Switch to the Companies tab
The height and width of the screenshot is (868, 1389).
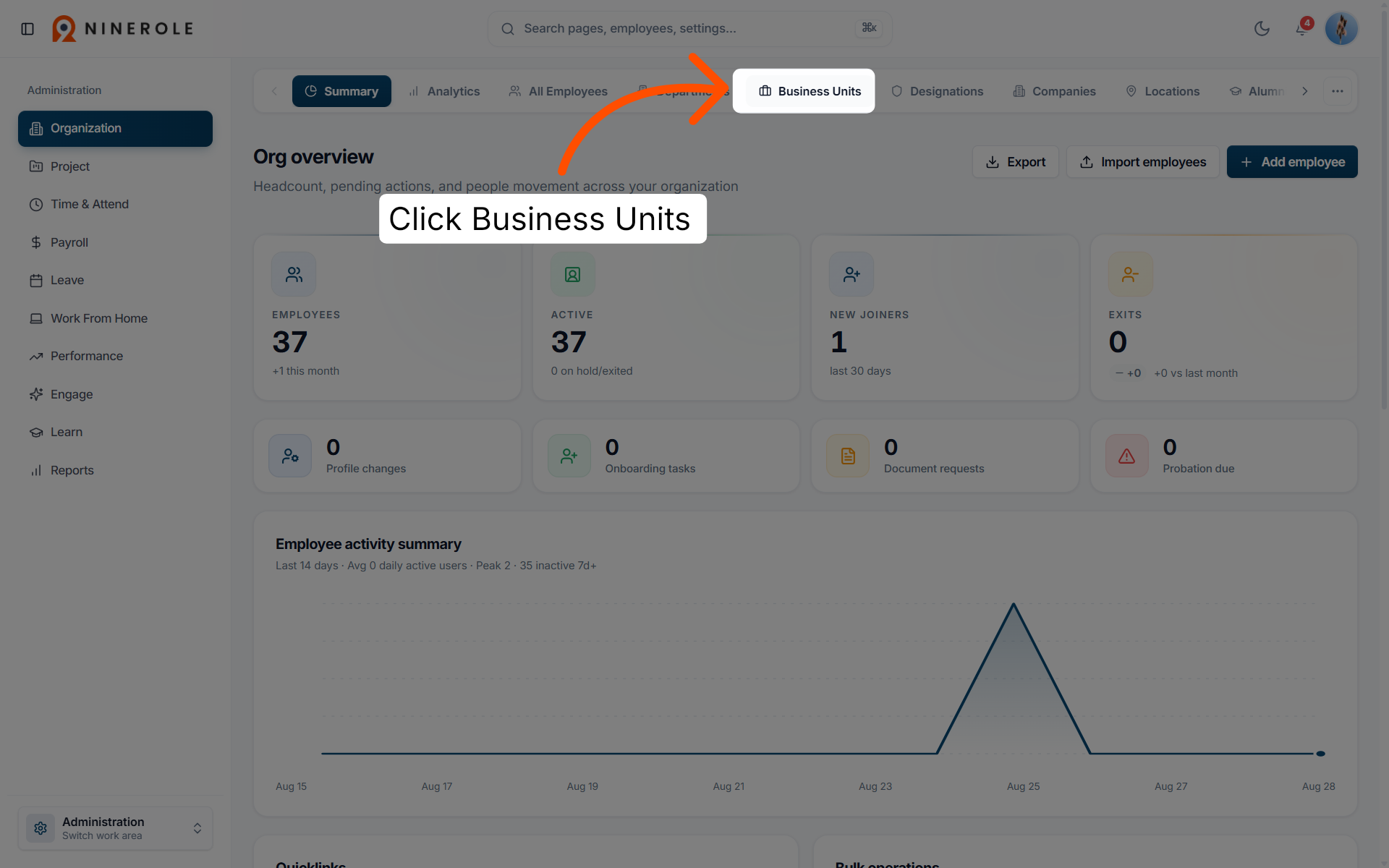tap(1054, 91)
